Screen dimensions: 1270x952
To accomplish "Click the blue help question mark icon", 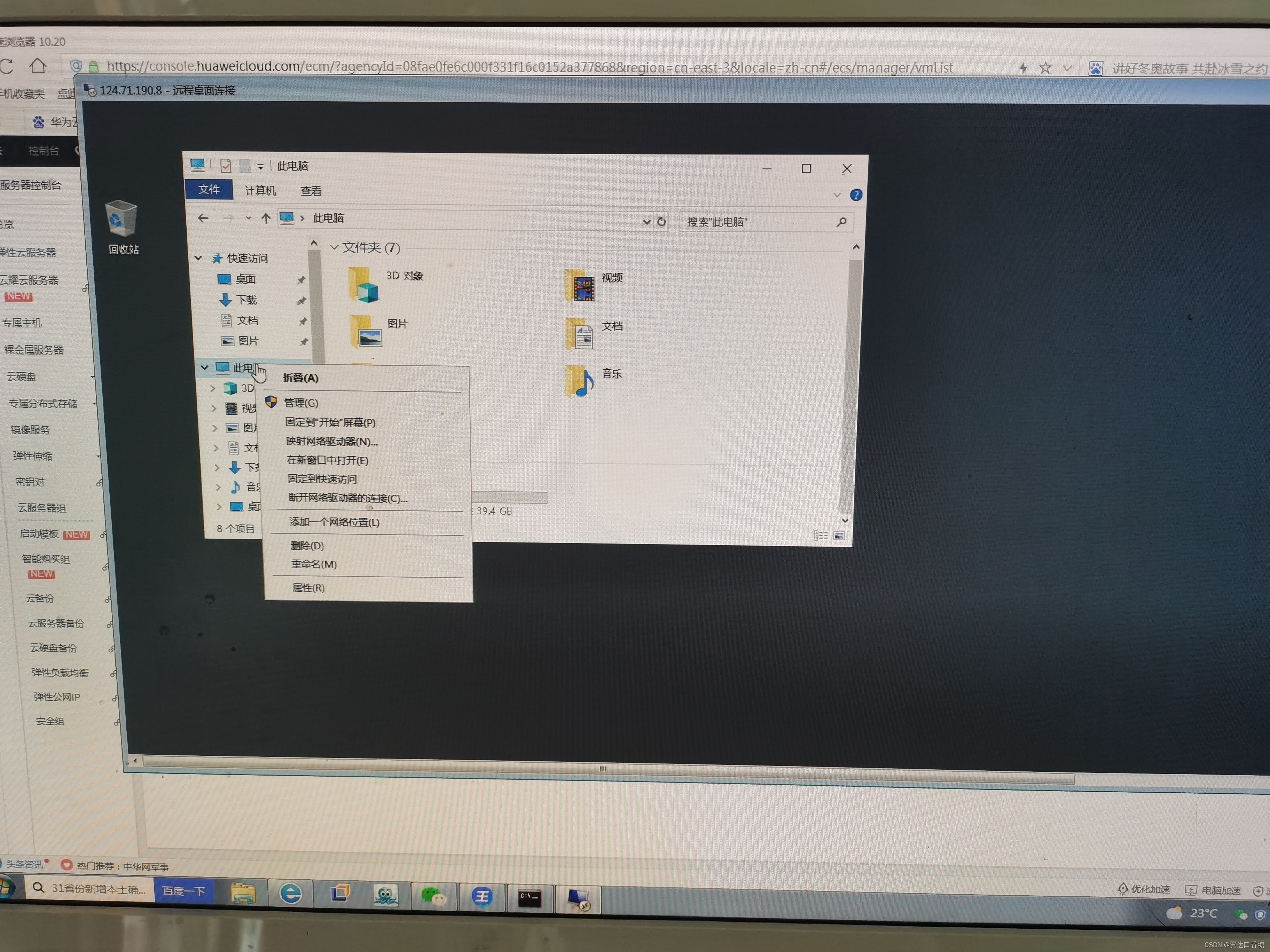I will [x=855, y=195].
